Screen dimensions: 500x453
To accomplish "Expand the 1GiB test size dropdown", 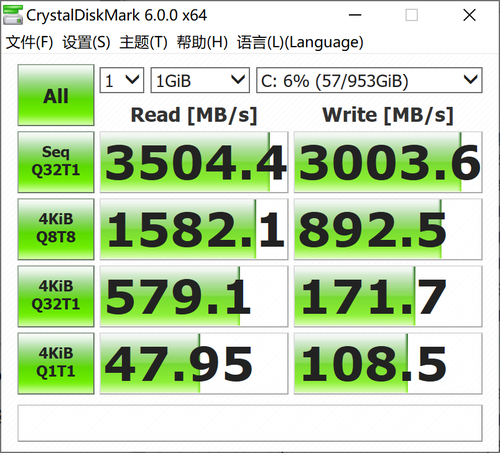I will click(200, 80).
